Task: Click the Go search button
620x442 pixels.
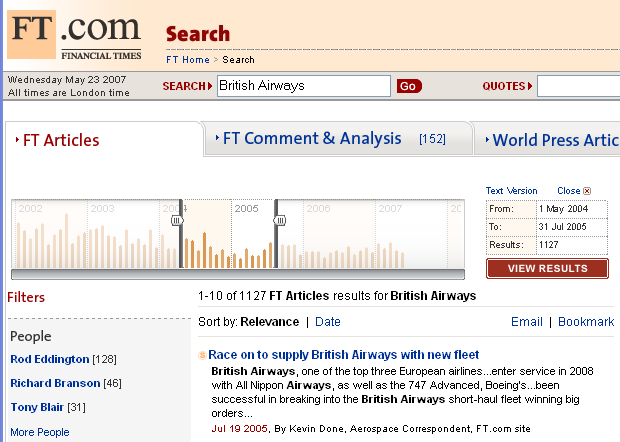Action: click(x=409, y=86)
